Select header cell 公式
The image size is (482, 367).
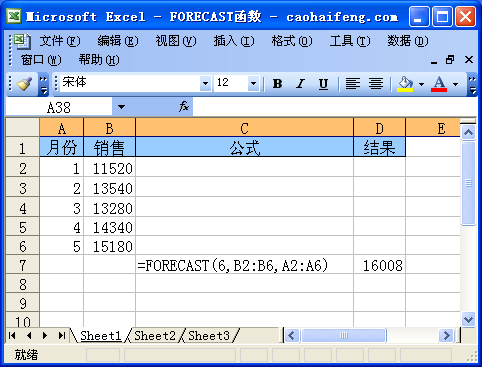point(245,147)
